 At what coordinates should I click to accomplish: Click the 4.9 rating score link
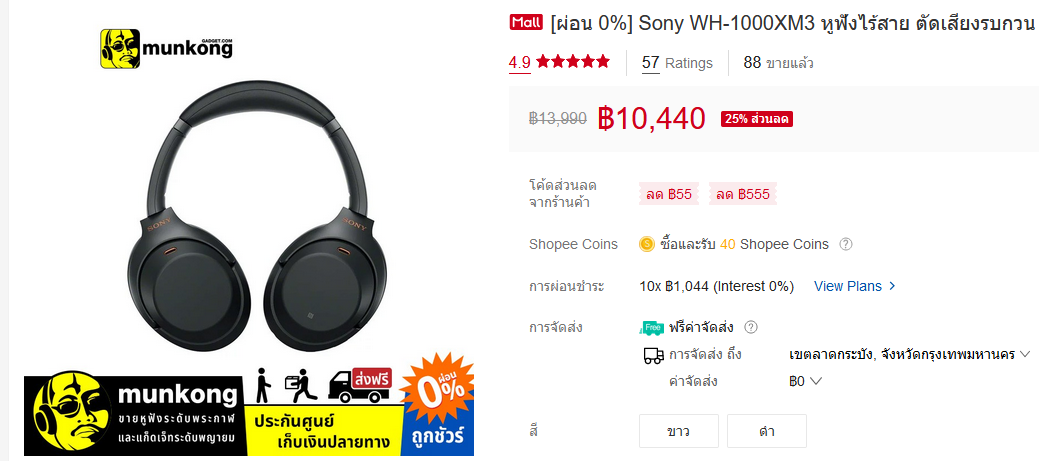point(520,63)
